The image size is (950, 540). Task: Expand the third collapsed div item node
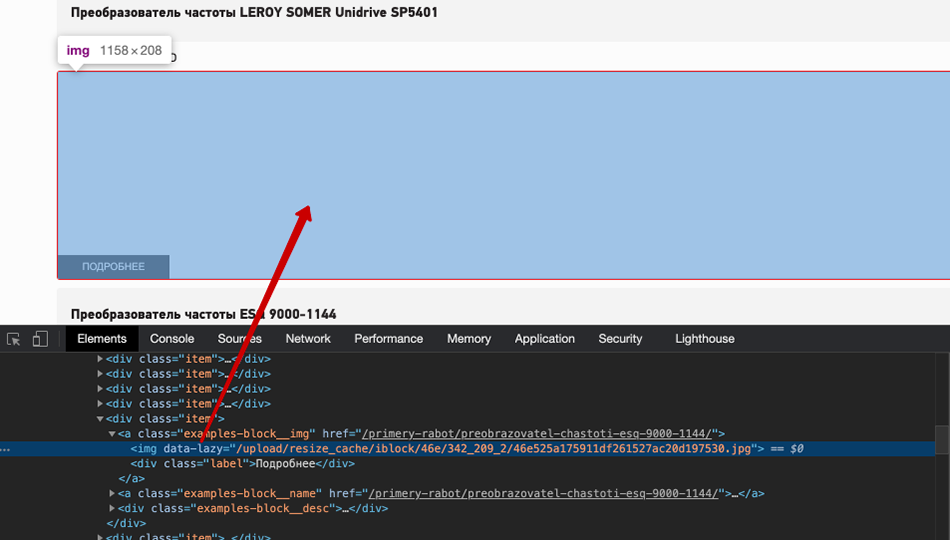click(x=100, y=388)
